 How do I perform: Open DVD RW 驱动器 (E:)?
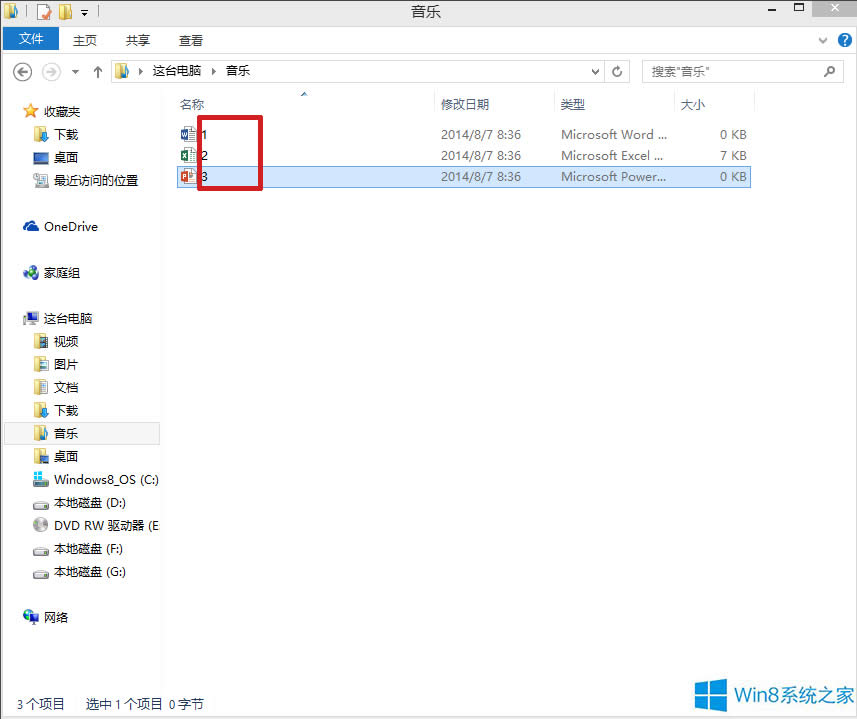(97, 525)
